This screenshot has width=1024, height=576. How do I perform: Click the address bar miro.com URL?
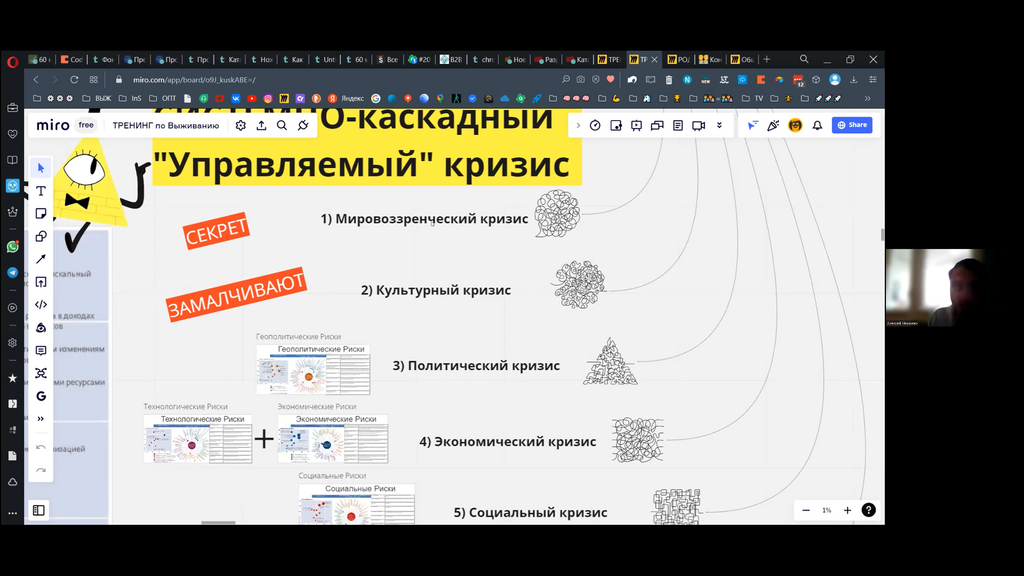tap(194, 80)
